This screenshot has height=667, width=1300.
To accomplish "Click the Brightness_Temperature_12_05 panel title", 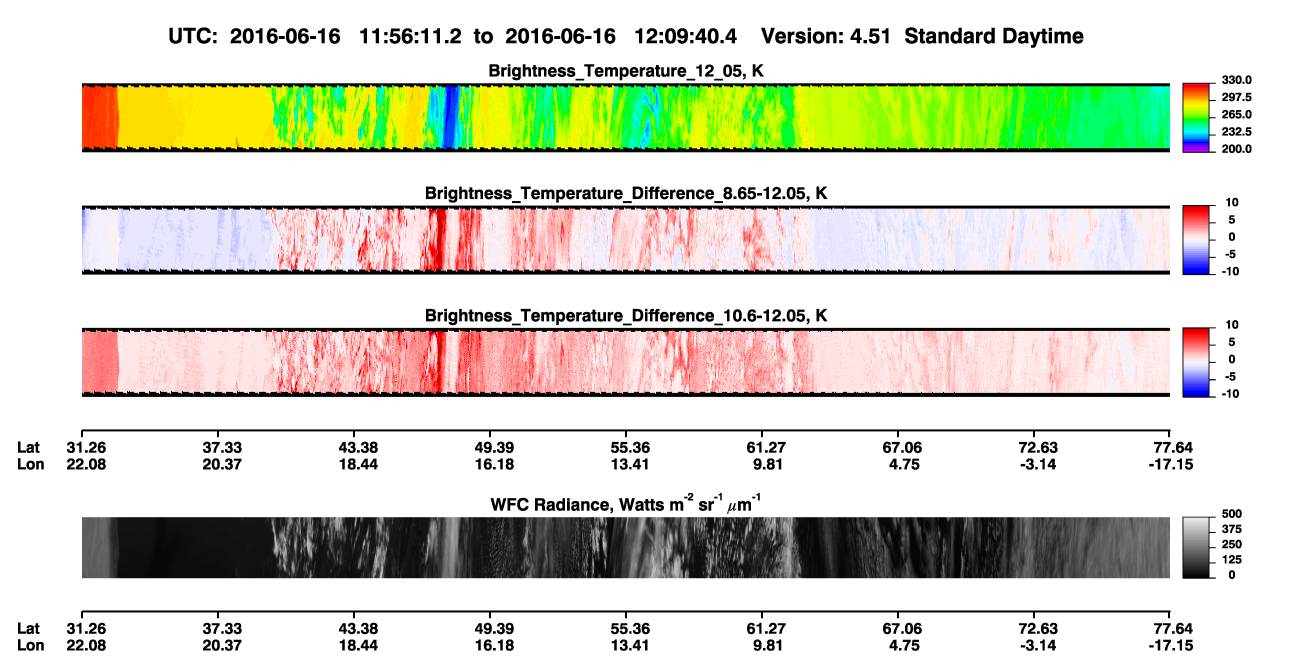I will click(x=626, y=71).
